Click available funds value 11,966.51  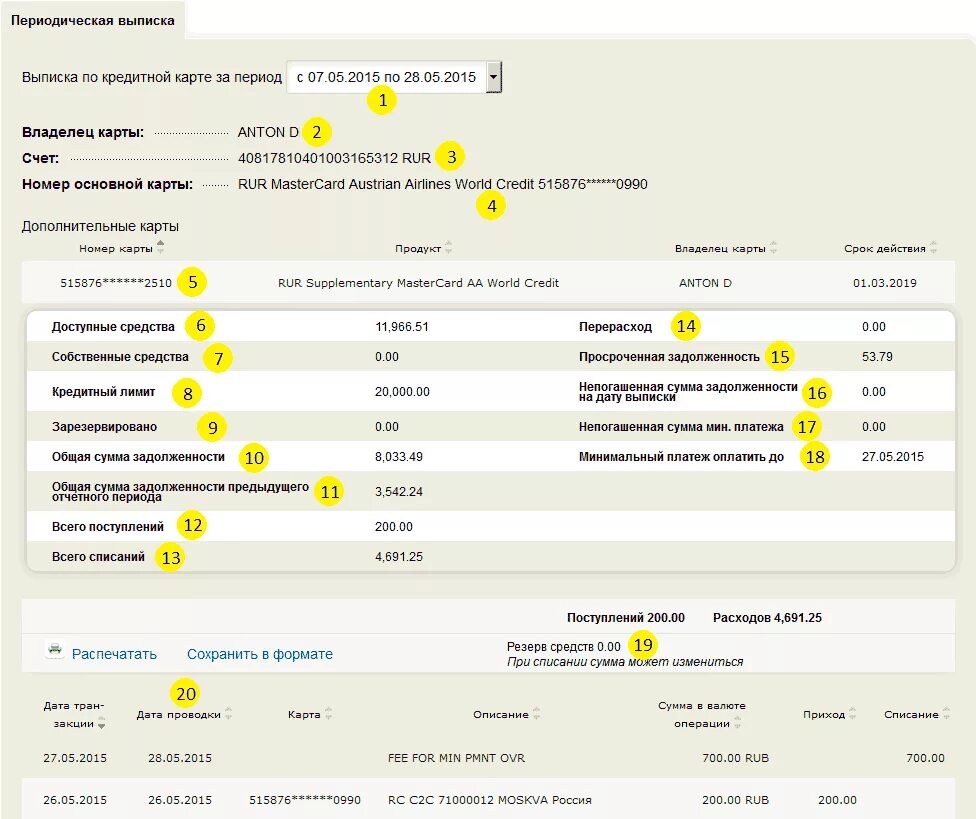tap(401, 327)
